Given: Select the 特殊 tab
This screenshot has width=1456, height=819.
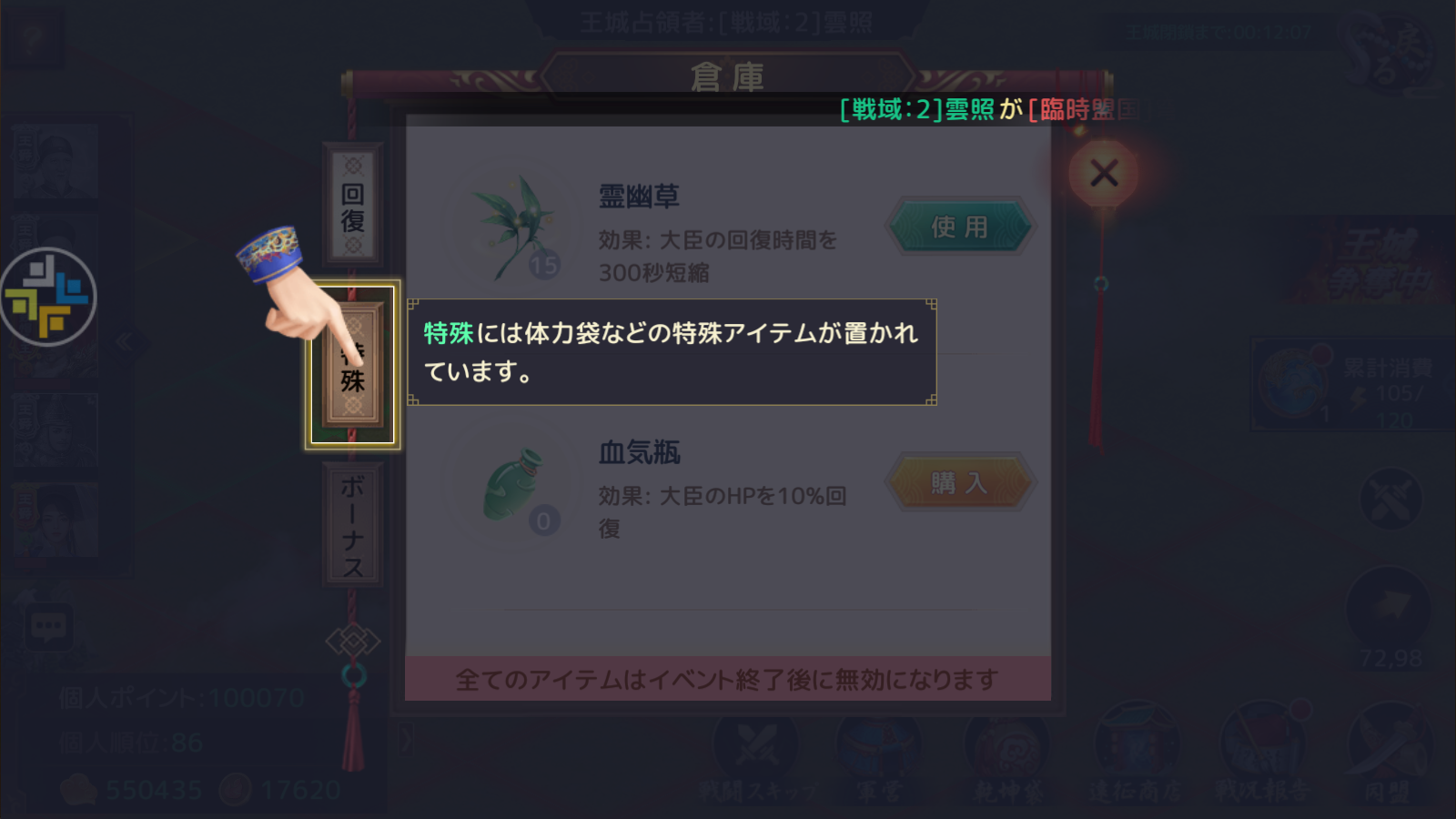Looking at the screenshot, I should [353, 365].
